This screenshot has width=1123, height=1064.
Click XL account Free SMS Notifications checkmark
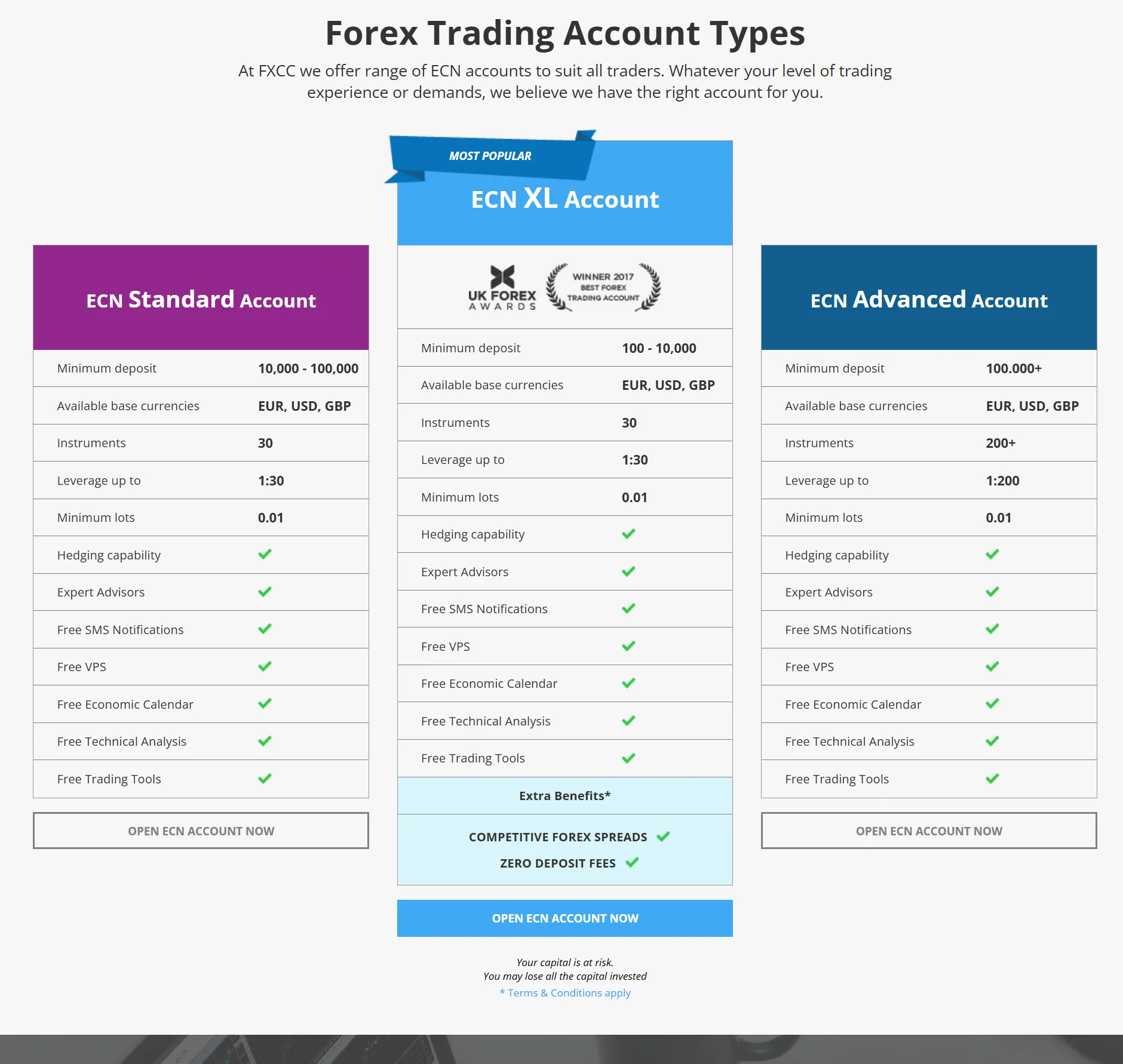pos(628,608)
